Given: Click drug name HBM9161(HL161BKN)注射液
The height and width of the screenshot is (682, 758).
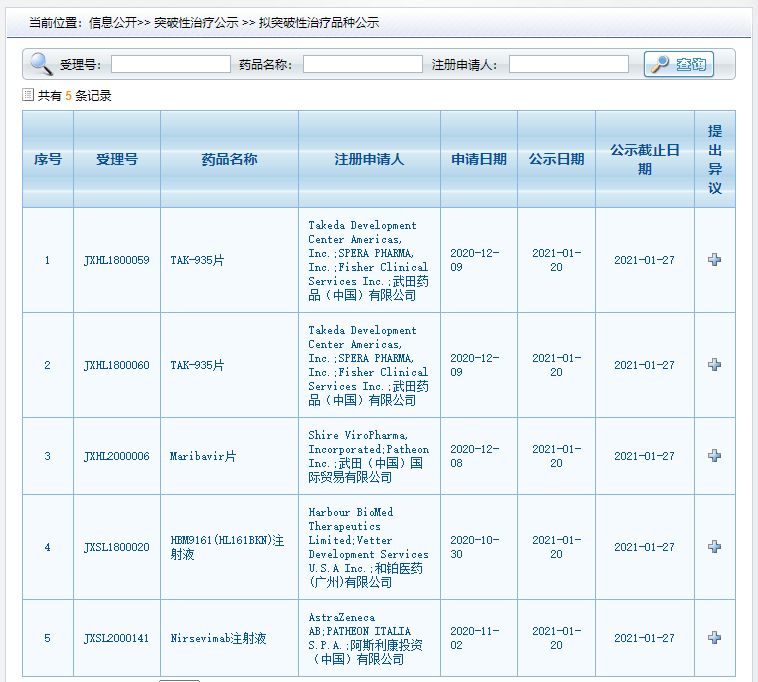Looking at the screenshot, I should click(227, 547).
